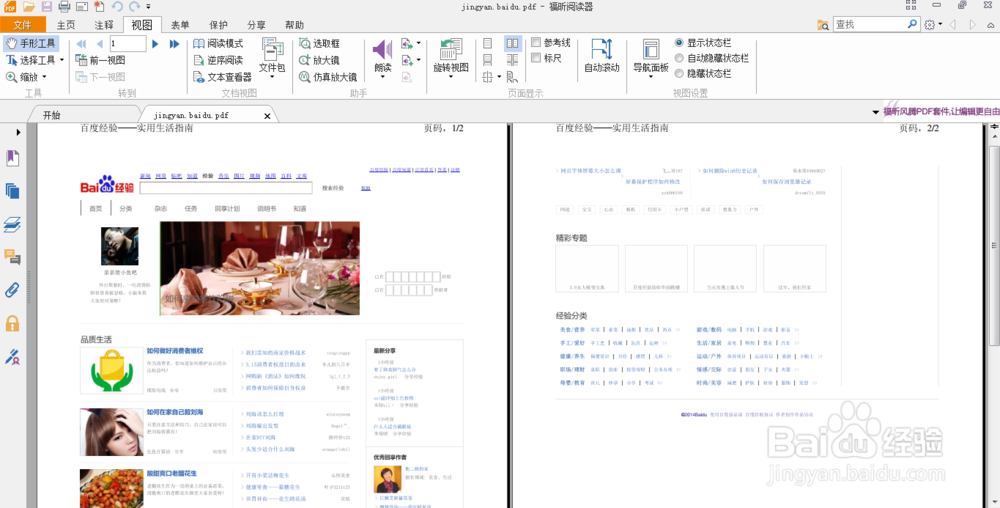Toggle Rulers (标尺) checkbox
The width and height of the screenshot is (1000, 508).
tap(536, 58)
